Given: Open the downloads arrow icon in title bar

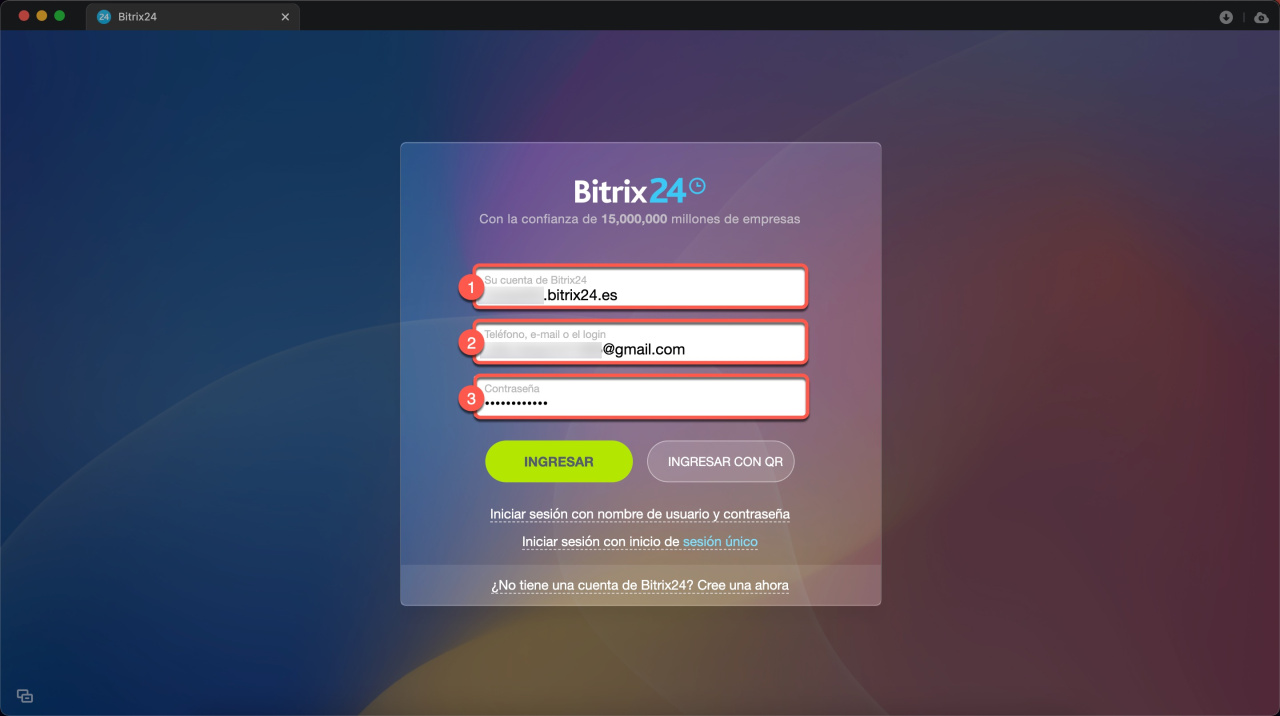Looking at the screenshot, I should pyautogui.click(x=1226, y=17).
